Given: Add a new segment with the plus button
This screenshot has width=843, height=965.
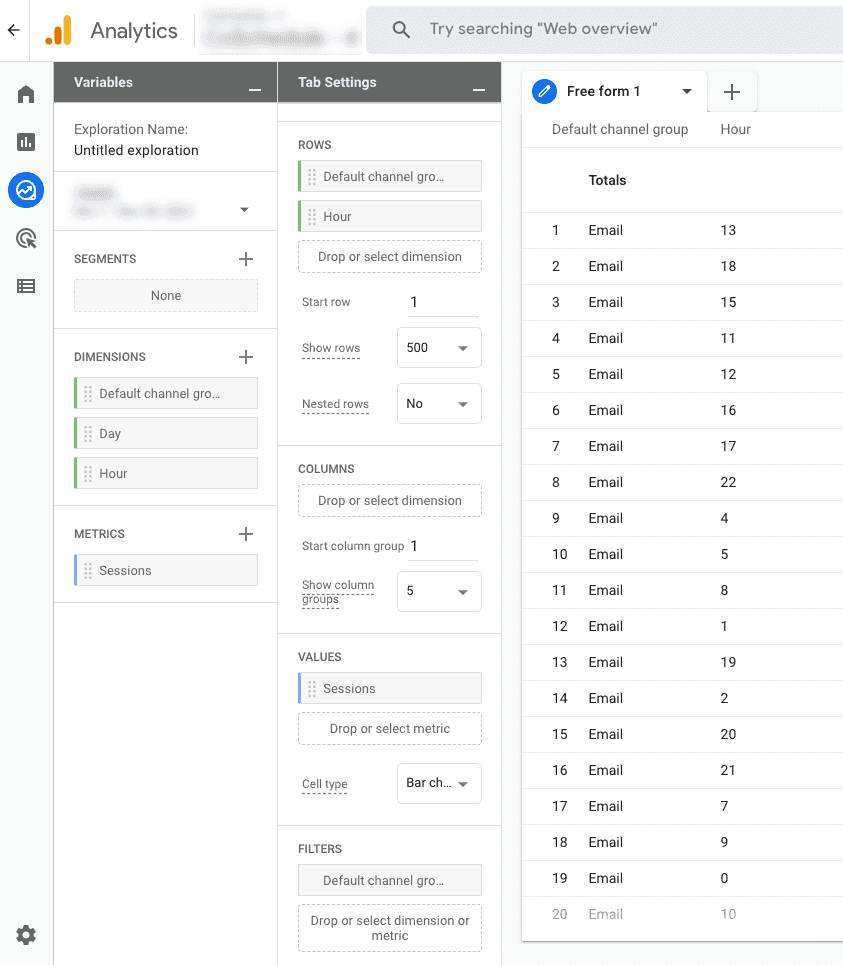Looking at the screenshot, I should pos(245,258).
